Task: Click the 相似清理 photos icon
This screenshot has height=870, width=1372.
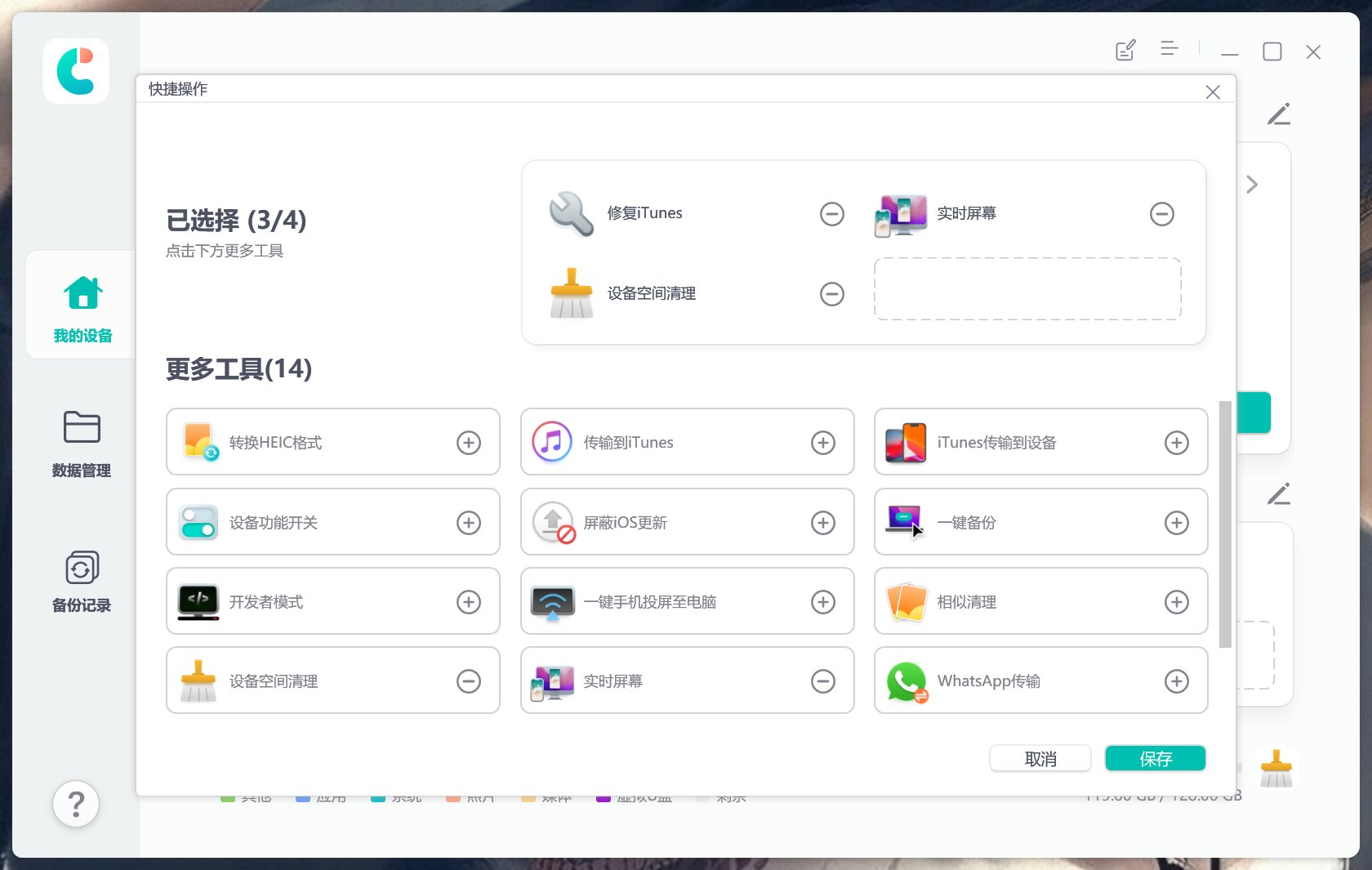Action: click(906, 602)
